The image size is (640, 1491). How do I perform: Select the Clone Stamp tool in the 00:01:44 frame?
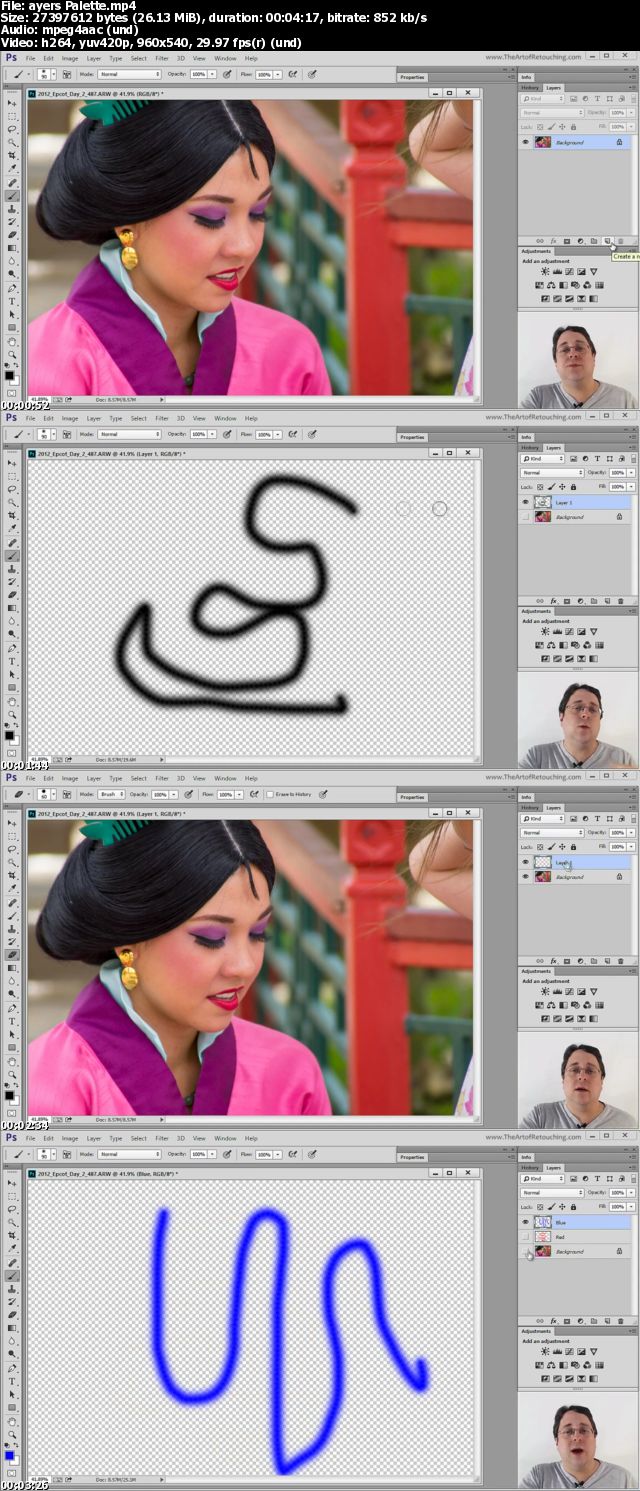(13, 569)
